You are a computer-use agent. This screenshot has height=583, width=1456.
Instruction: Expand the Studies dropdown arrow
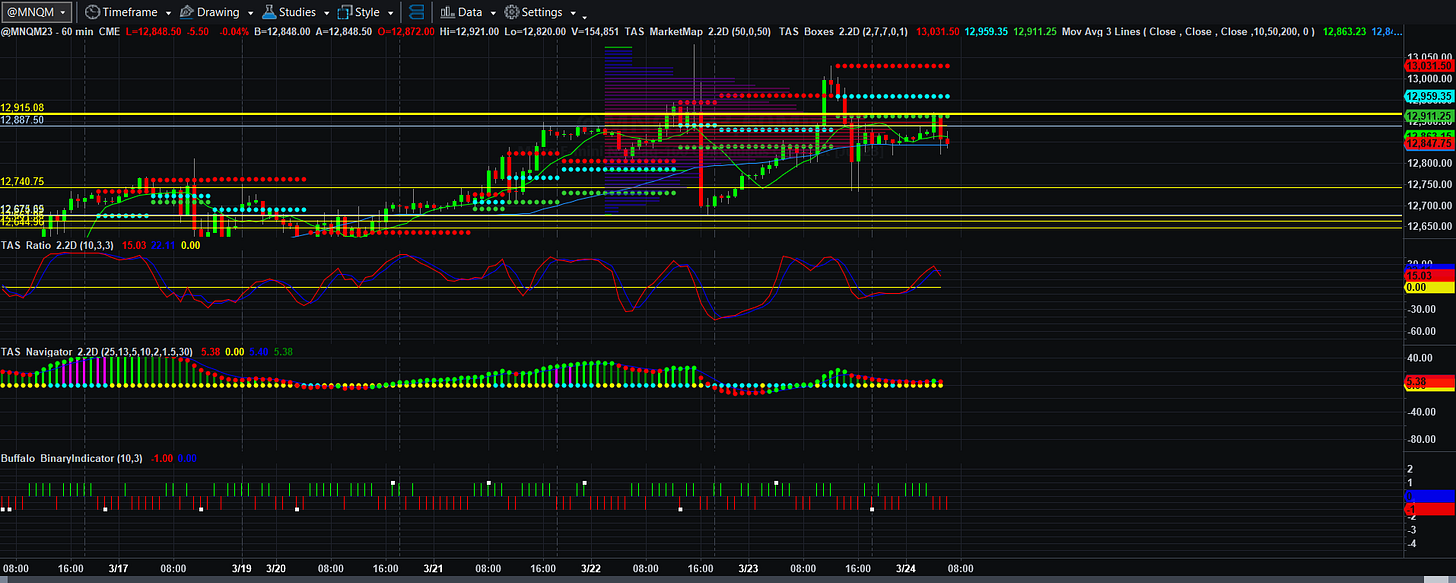coord(326,13)
